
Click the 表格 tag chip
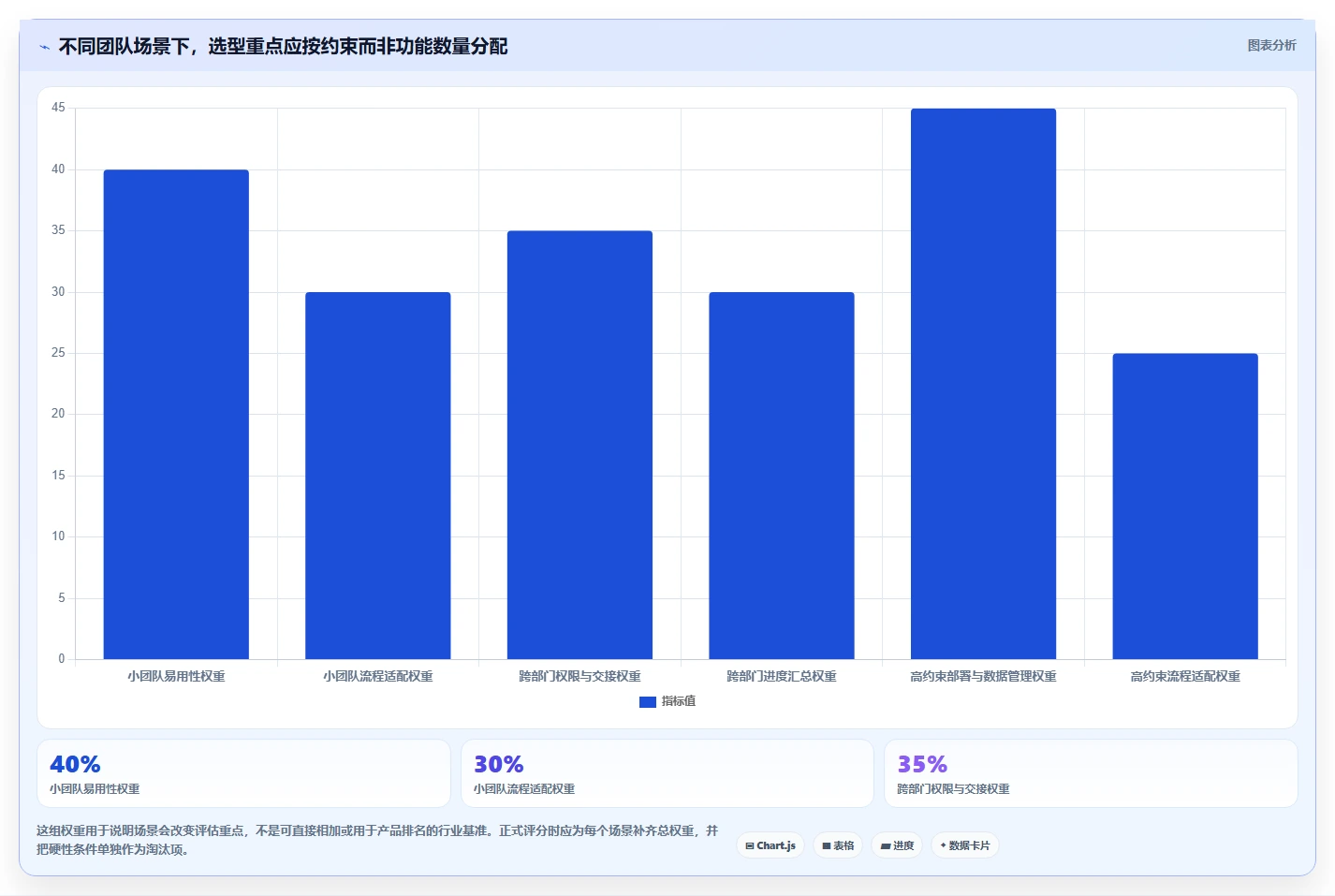[838, 845]
